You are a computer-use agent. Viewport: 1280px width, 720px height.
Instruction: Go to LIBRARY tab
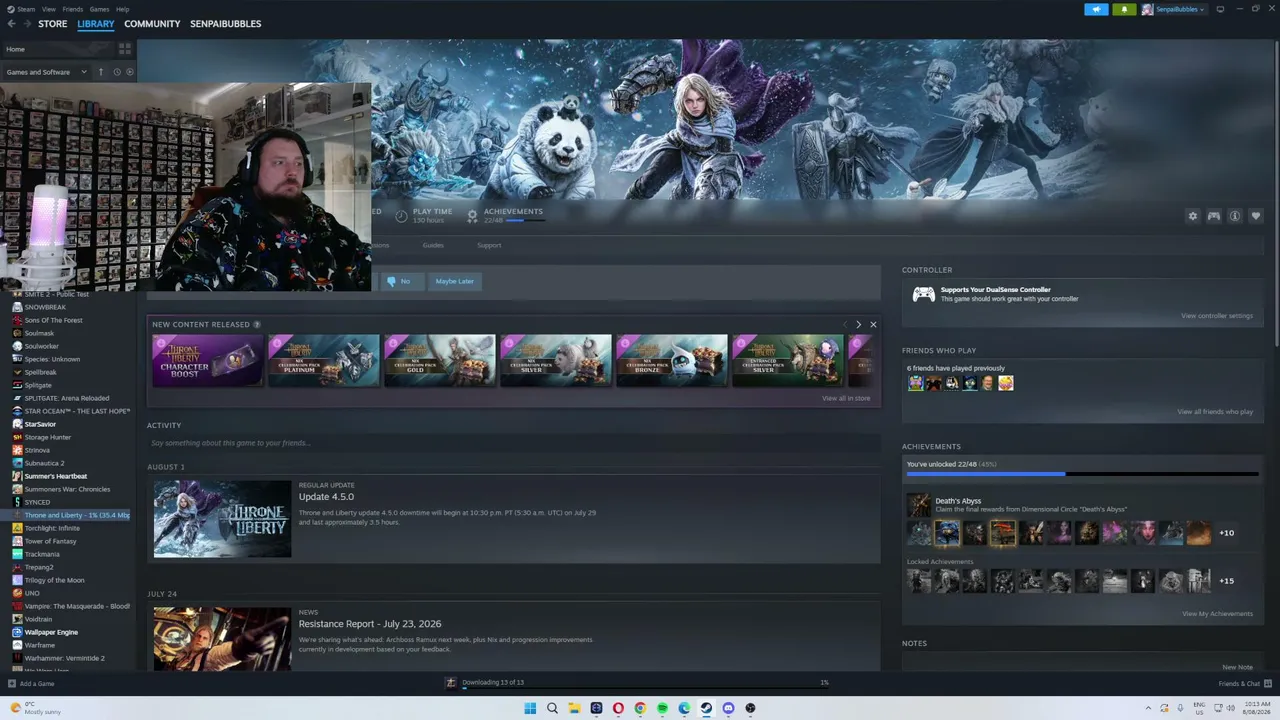point(96,24)
